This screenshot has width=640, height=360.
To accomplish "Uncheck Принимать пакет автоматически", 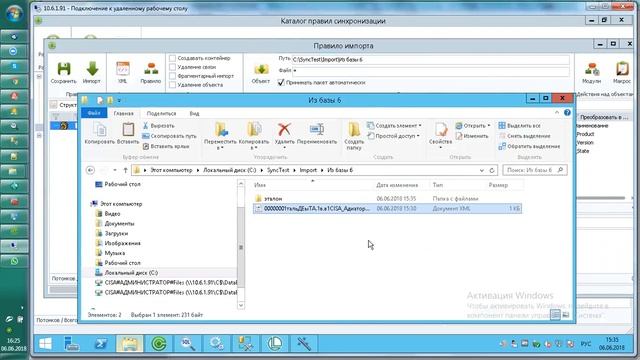I will pyautogui.click(x=281, y=82).
